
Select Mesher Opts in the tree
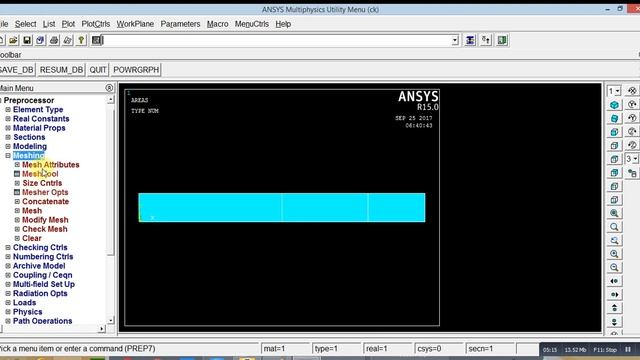(45, 192)
